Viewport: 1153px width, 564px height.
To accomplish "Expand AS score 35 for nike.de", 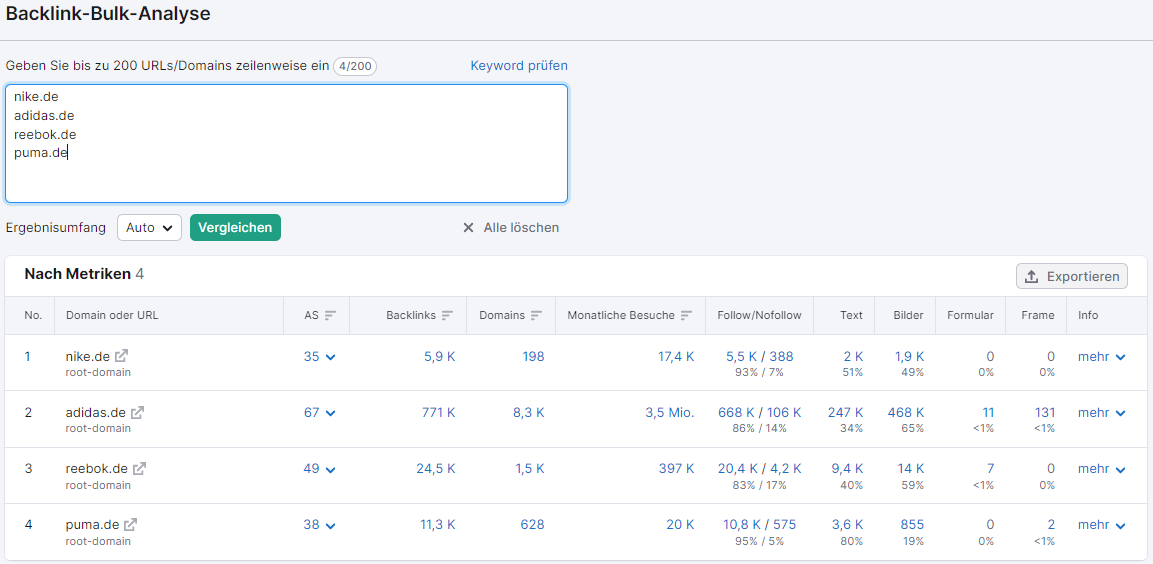I will 320,357.
